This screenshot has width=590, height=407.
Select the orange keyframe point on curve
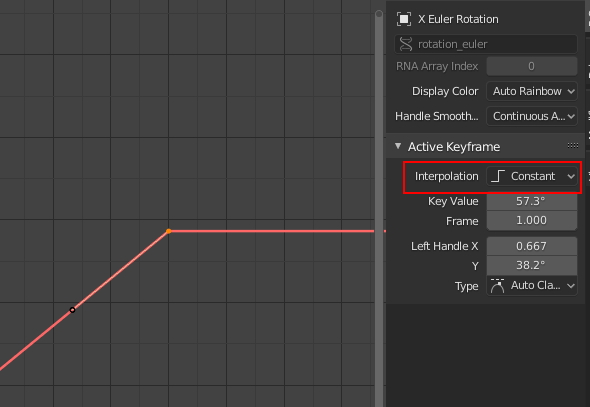tap(169, 231)
